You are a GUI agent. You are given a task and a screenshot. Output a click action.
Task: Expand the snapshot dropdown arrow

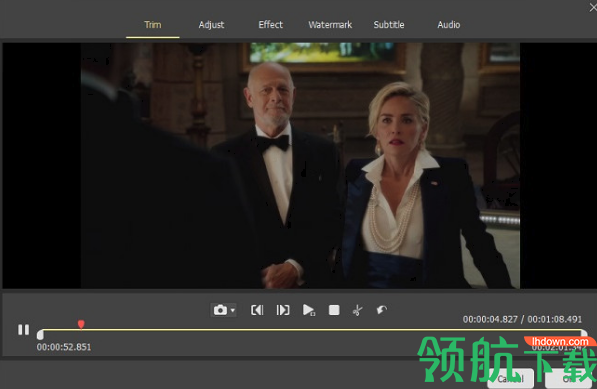[x=233, y=311]
